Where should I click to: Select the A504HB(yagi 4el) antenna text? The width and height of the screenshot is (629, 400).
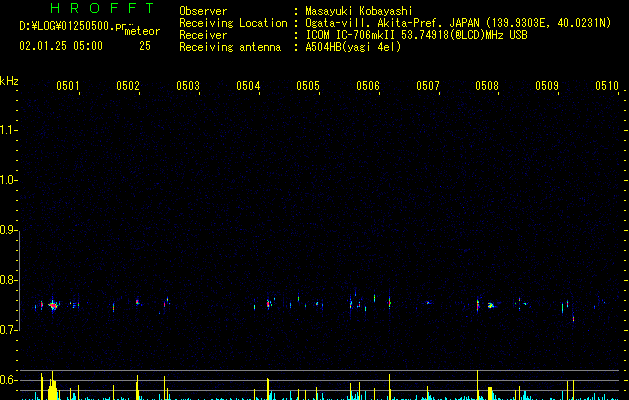click(x=353, y=47)
